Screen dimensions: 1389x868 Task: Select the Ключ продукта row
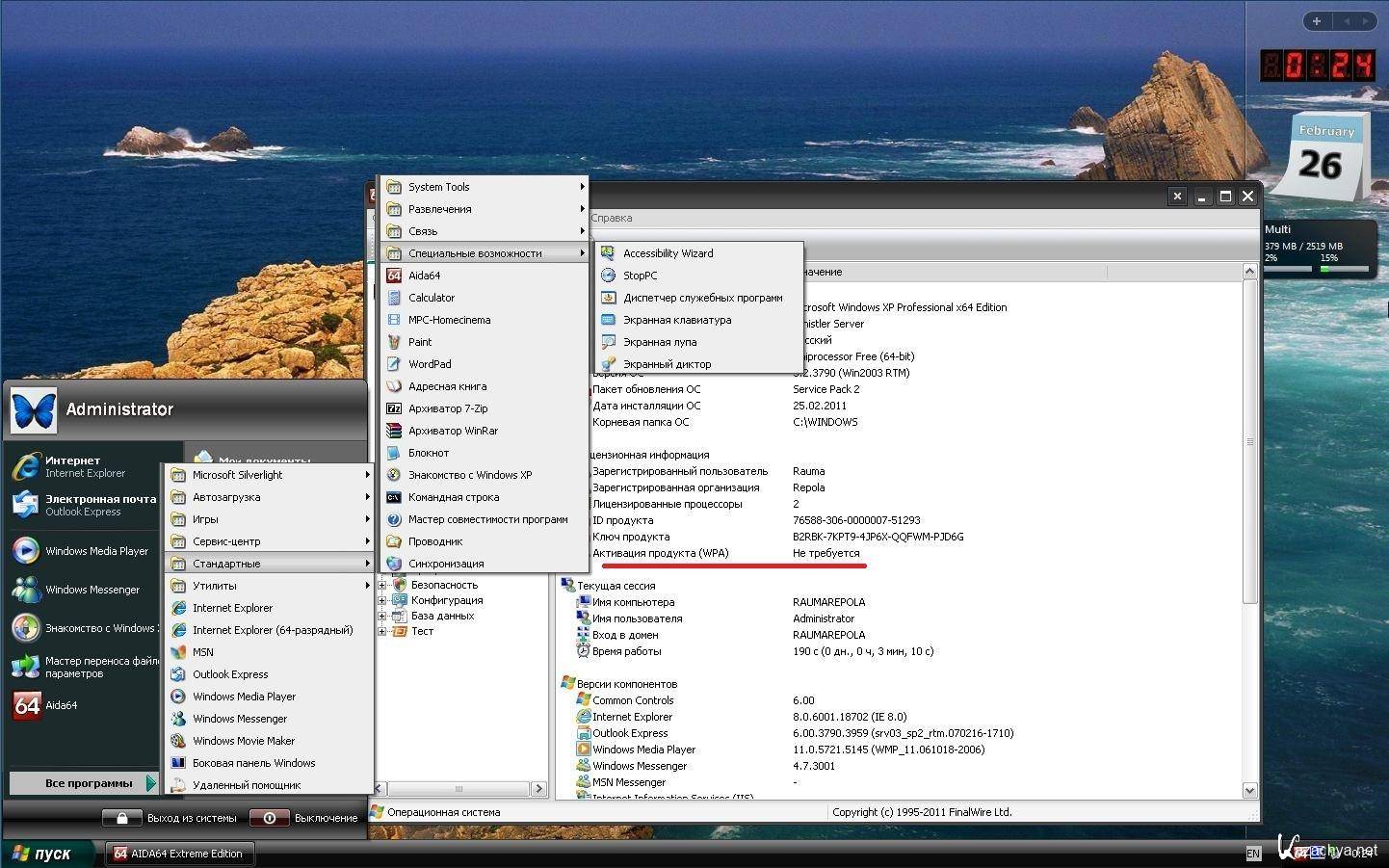[777, 537]
